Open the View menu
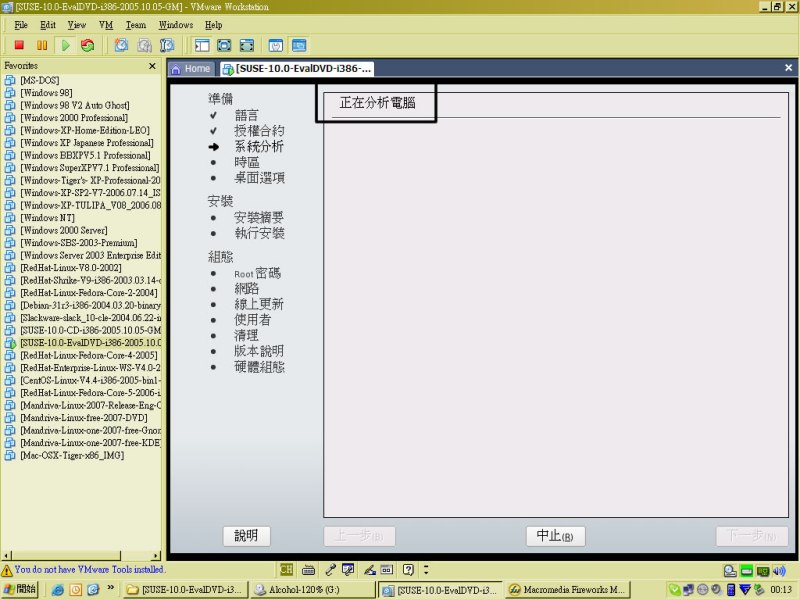The height and width of the screenshot is (600, 800). pyautogui.click(x=77, y=25)
